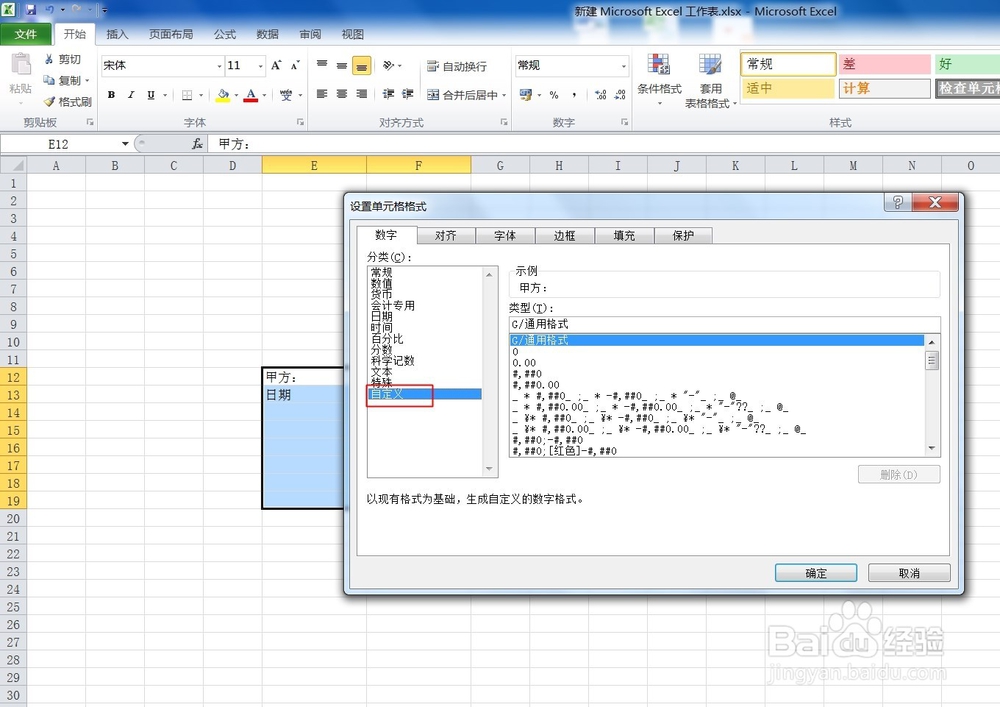Click the Cut scissors icon
The height and width of the screenshot is (707, 1000).
point(49,59)
